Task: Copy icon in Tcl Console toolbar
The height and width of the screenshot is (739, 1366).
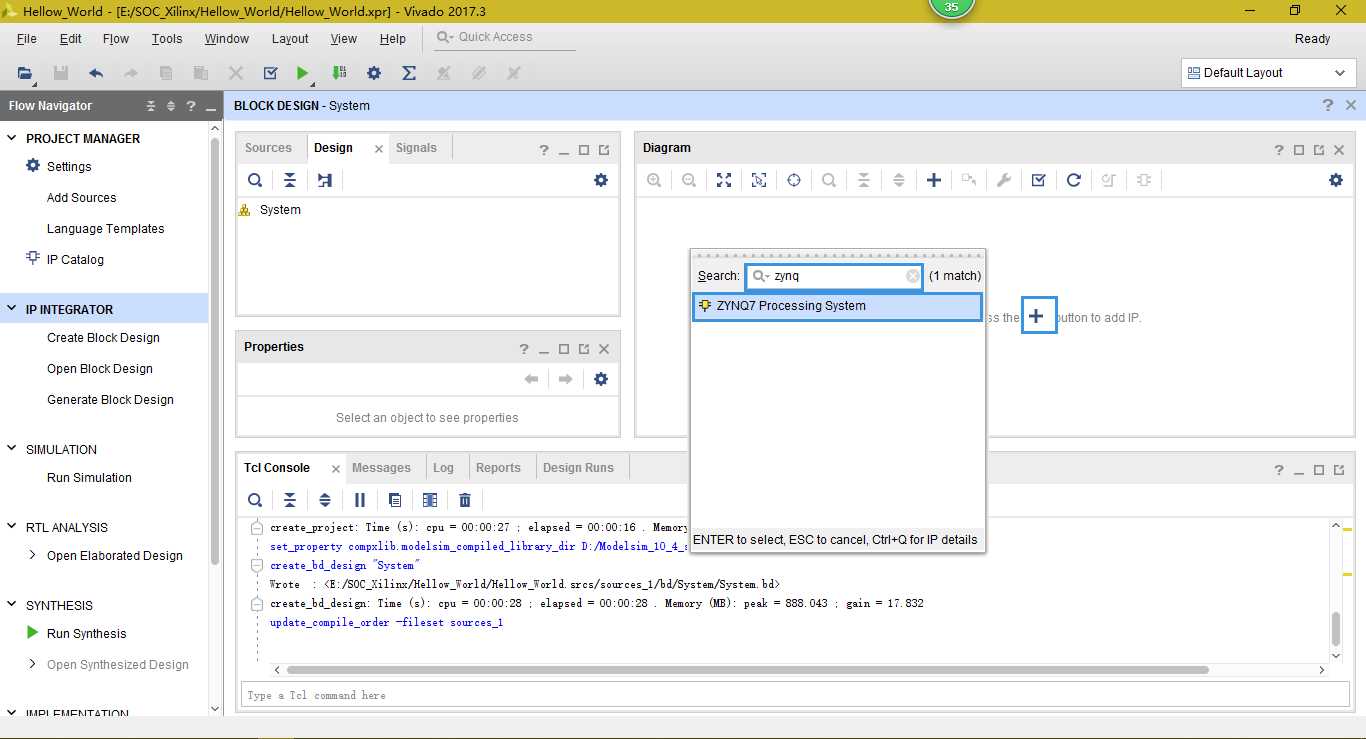Action: (x=395, y=500)
